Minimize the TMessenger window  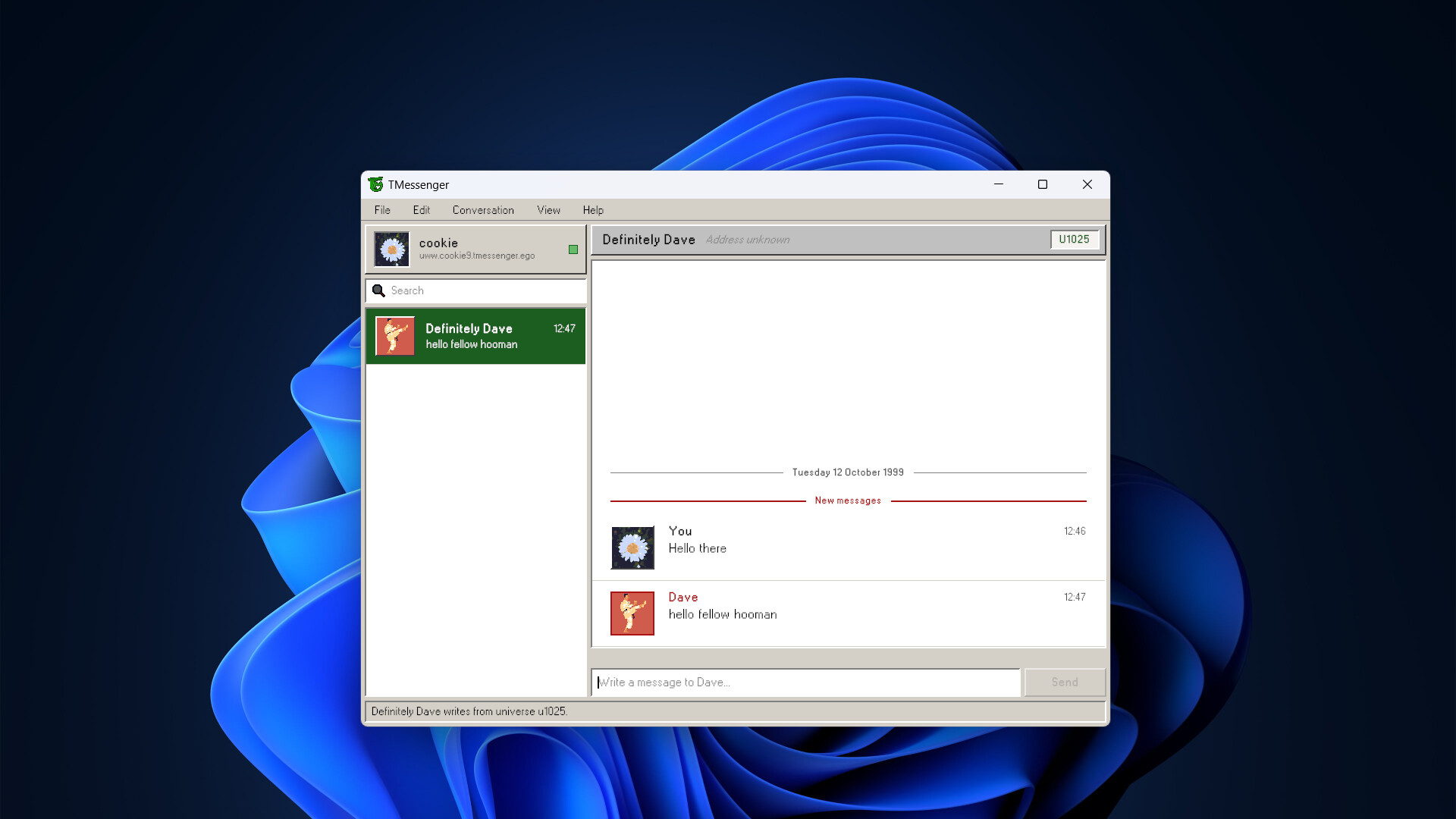click(x=999, y=184)
